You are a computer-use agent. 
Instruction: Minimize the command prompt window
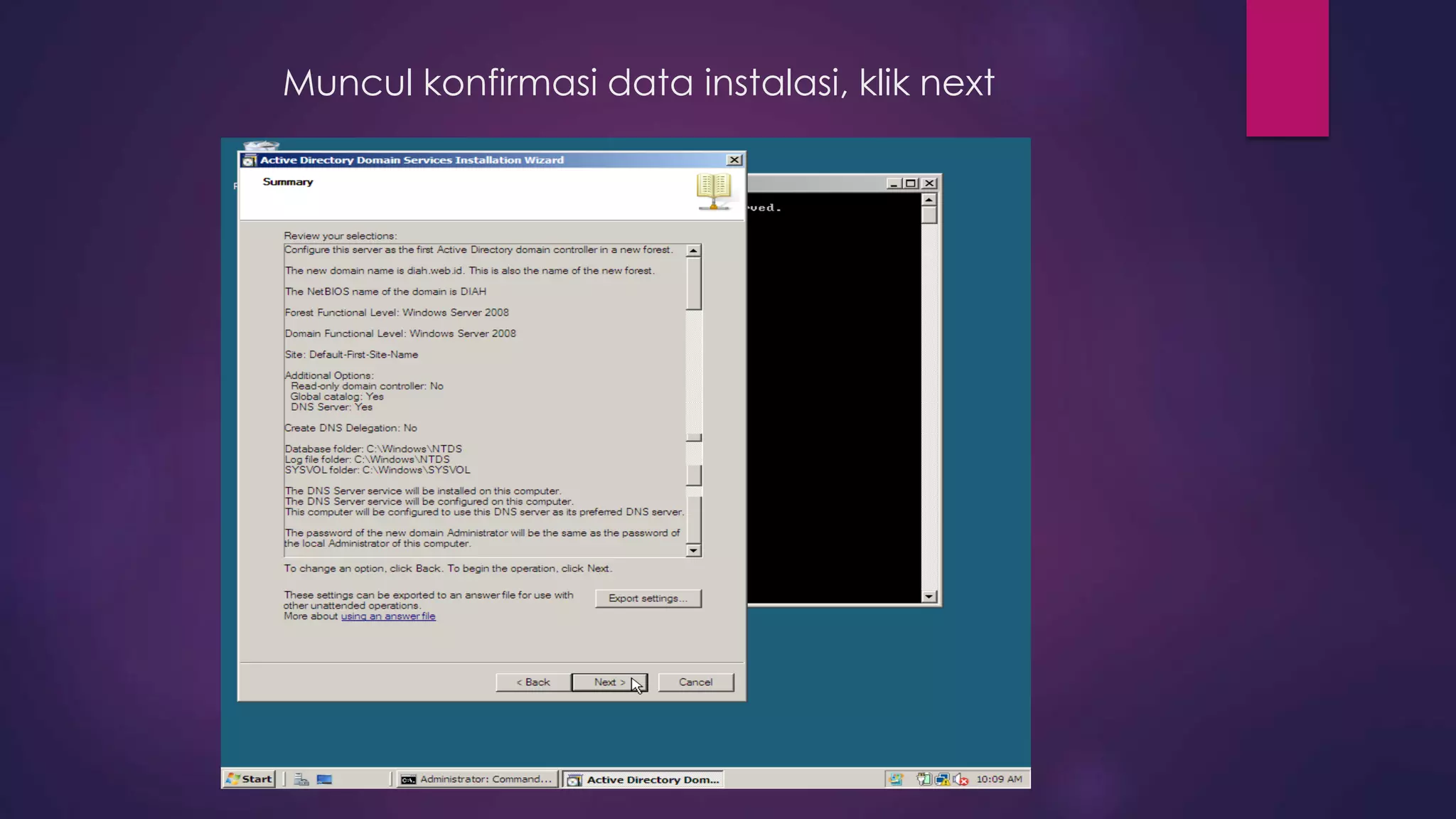click(894, 183)
